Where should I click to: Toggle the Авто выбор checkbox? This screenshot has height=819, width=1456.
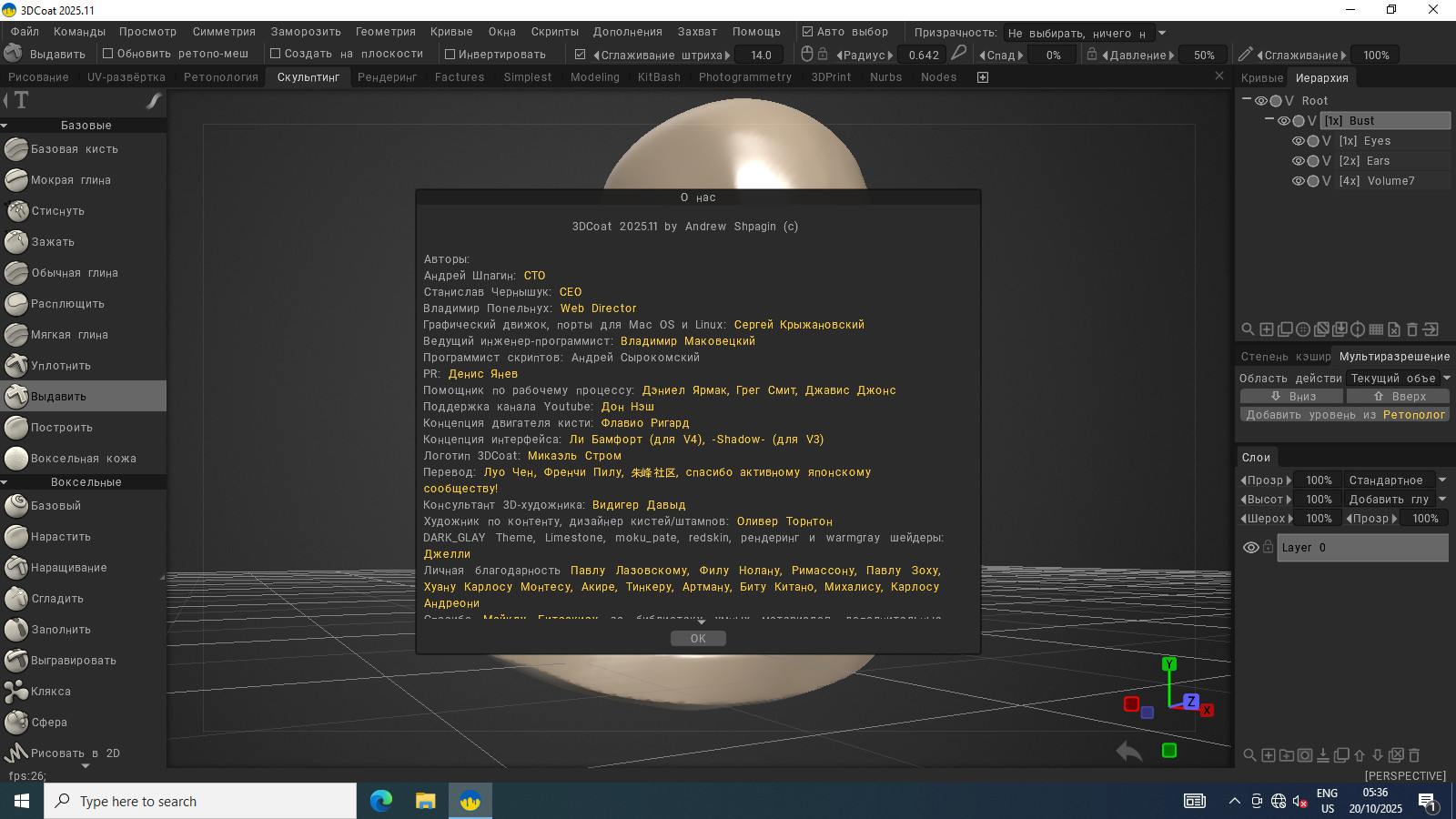click(807, 32)
